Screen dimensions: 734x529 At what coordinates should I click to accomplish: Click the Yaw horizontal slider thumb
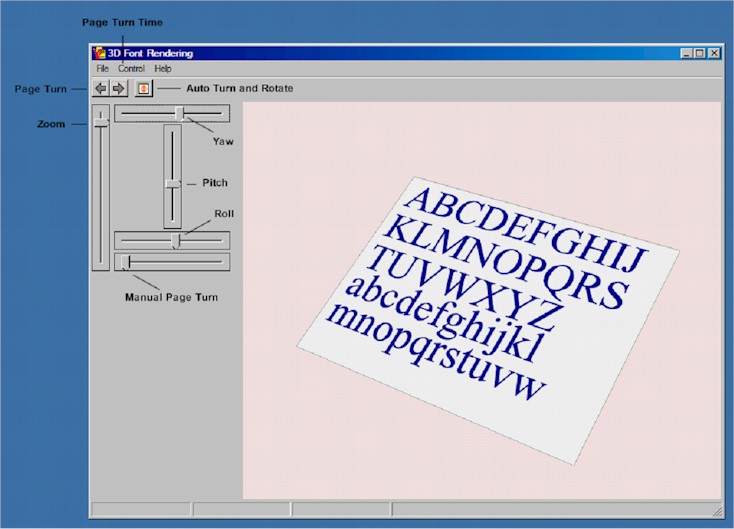179,113
